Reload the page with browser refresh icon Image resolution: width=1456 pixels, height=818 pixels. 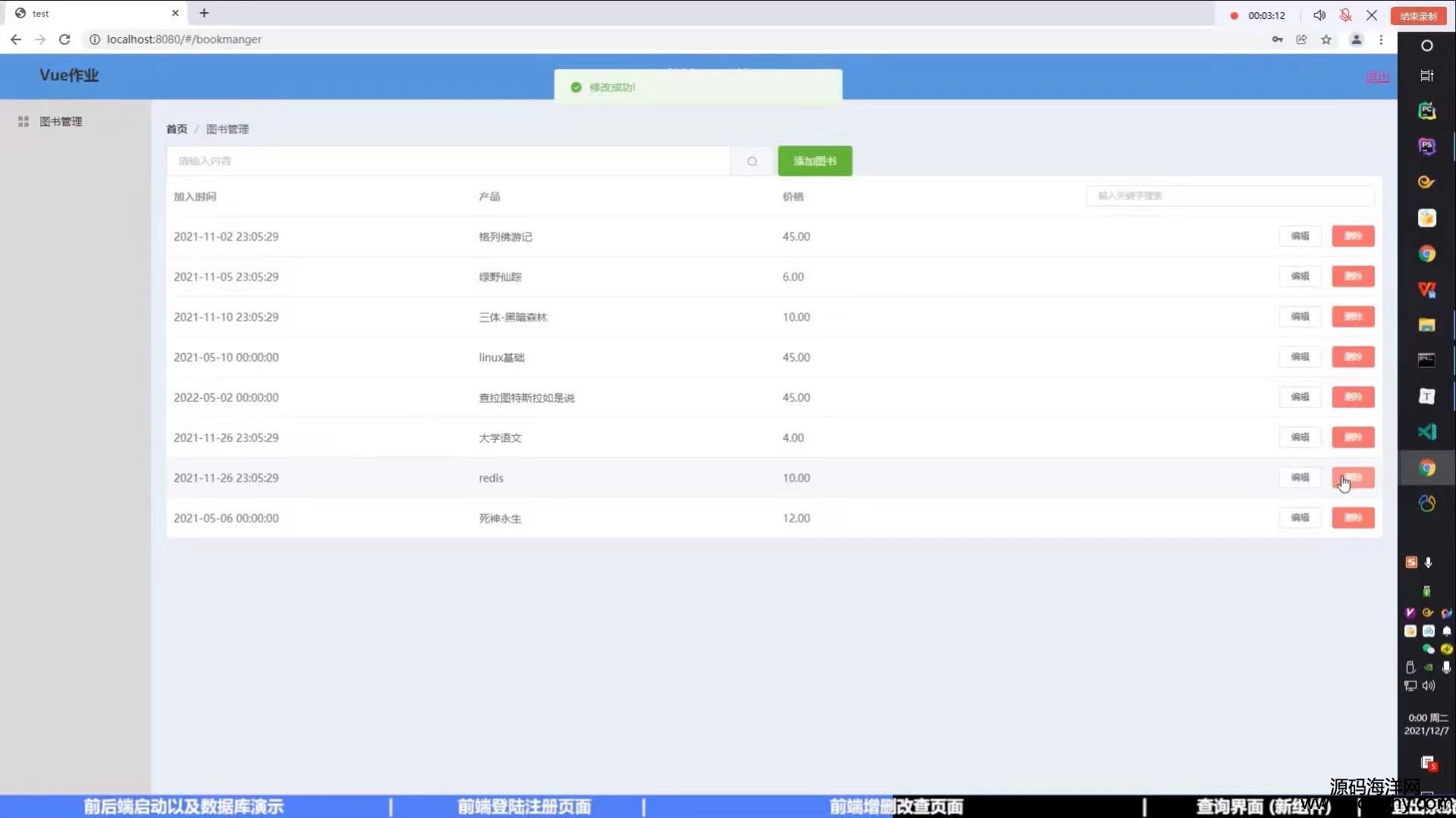click(x=64, y=39)
